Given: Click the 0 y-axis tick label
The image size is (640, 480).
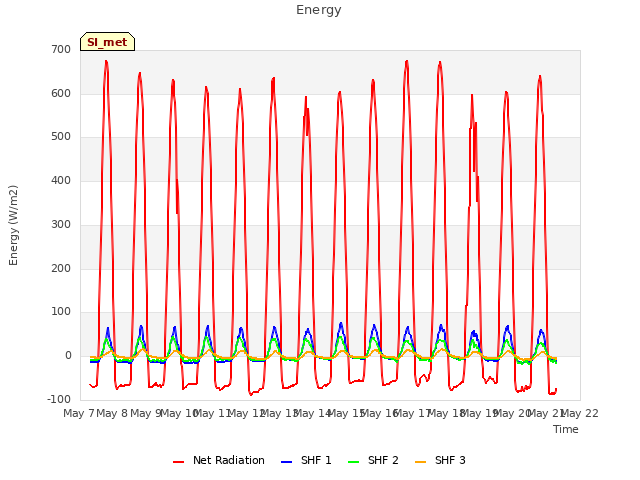Looking at the screenshot, I should coord(68,356).
